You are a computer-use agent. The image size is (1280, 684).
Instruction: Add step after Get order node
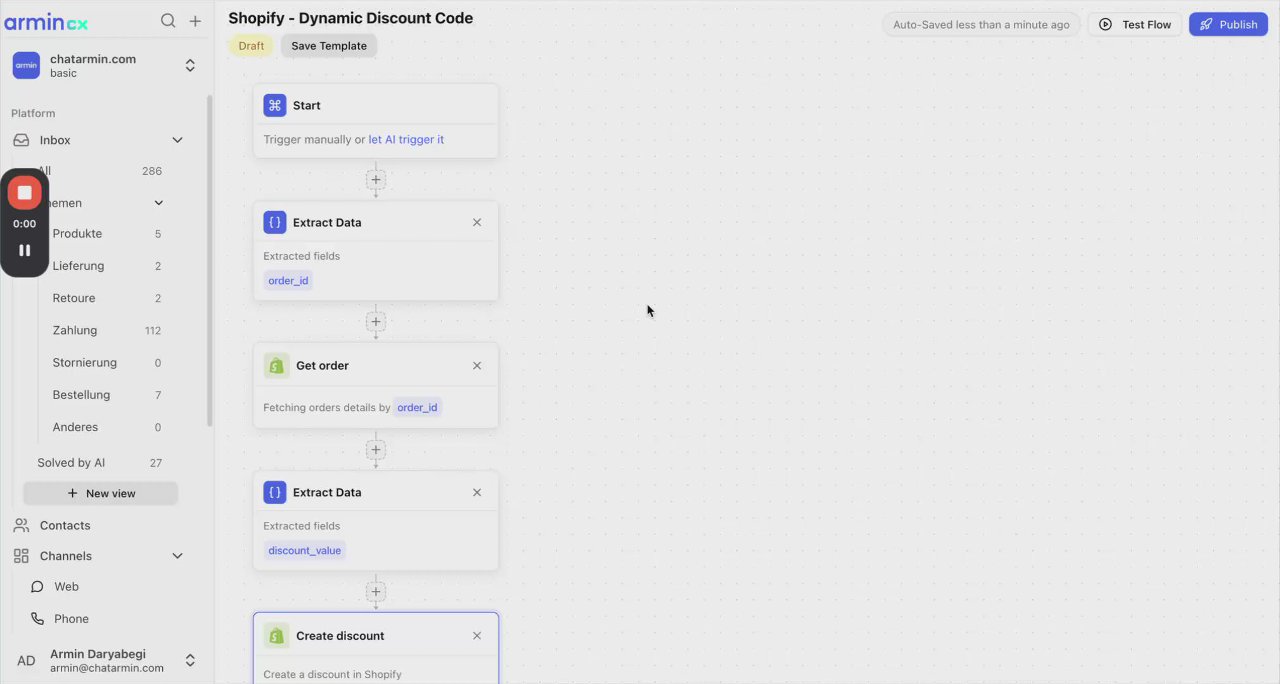(376, 450)
